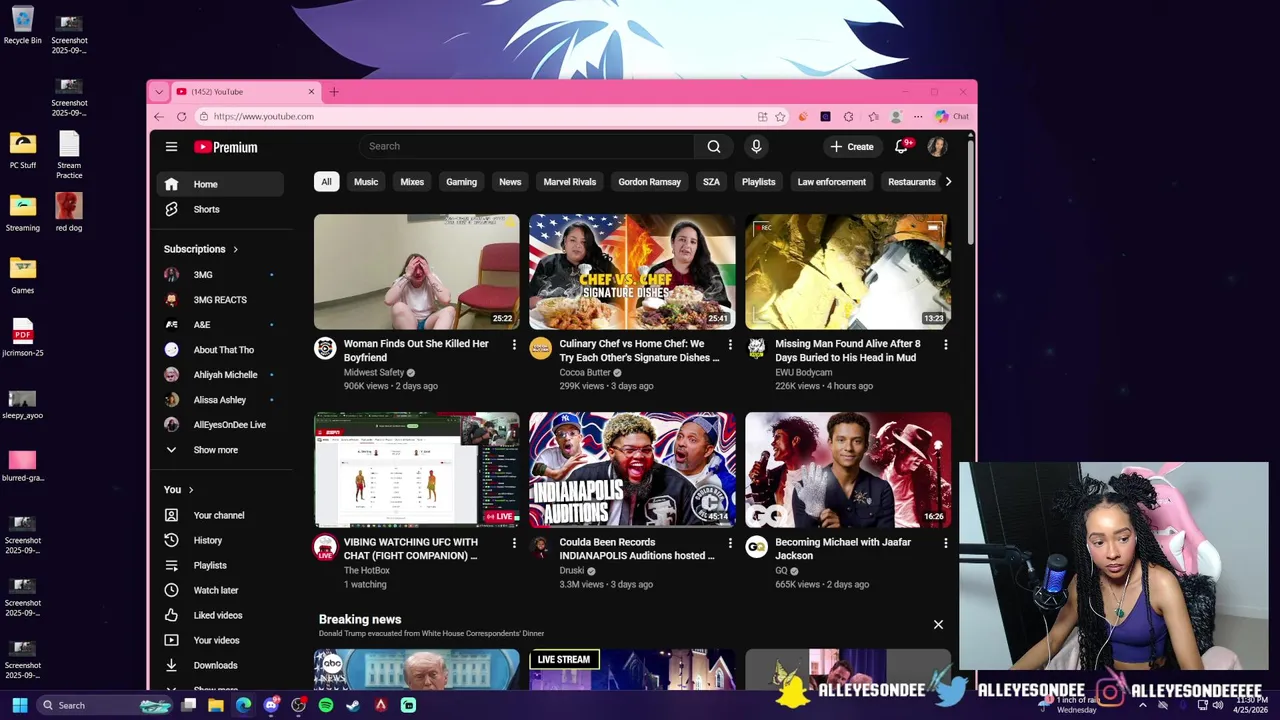Open the Recycle Bin desktop icon
Viewport: 1280px width, 720px height.
click(x=22, y=26)
